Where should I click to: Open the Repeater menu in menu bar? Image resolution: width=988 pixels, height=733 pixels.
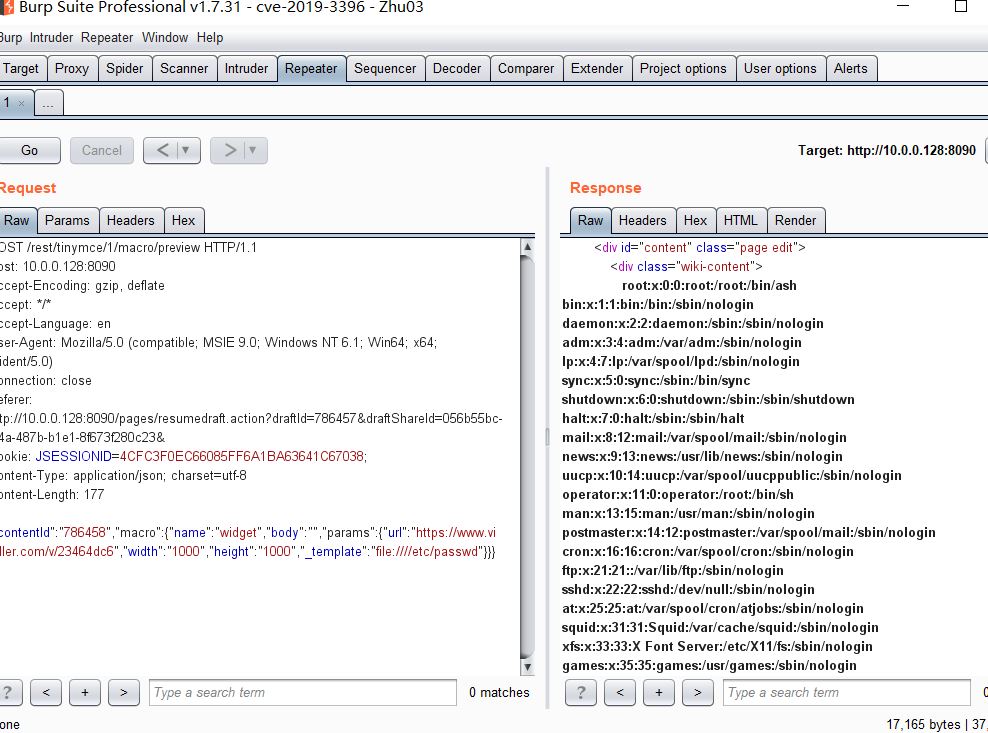pyautogui.click(x=106, y=38)
